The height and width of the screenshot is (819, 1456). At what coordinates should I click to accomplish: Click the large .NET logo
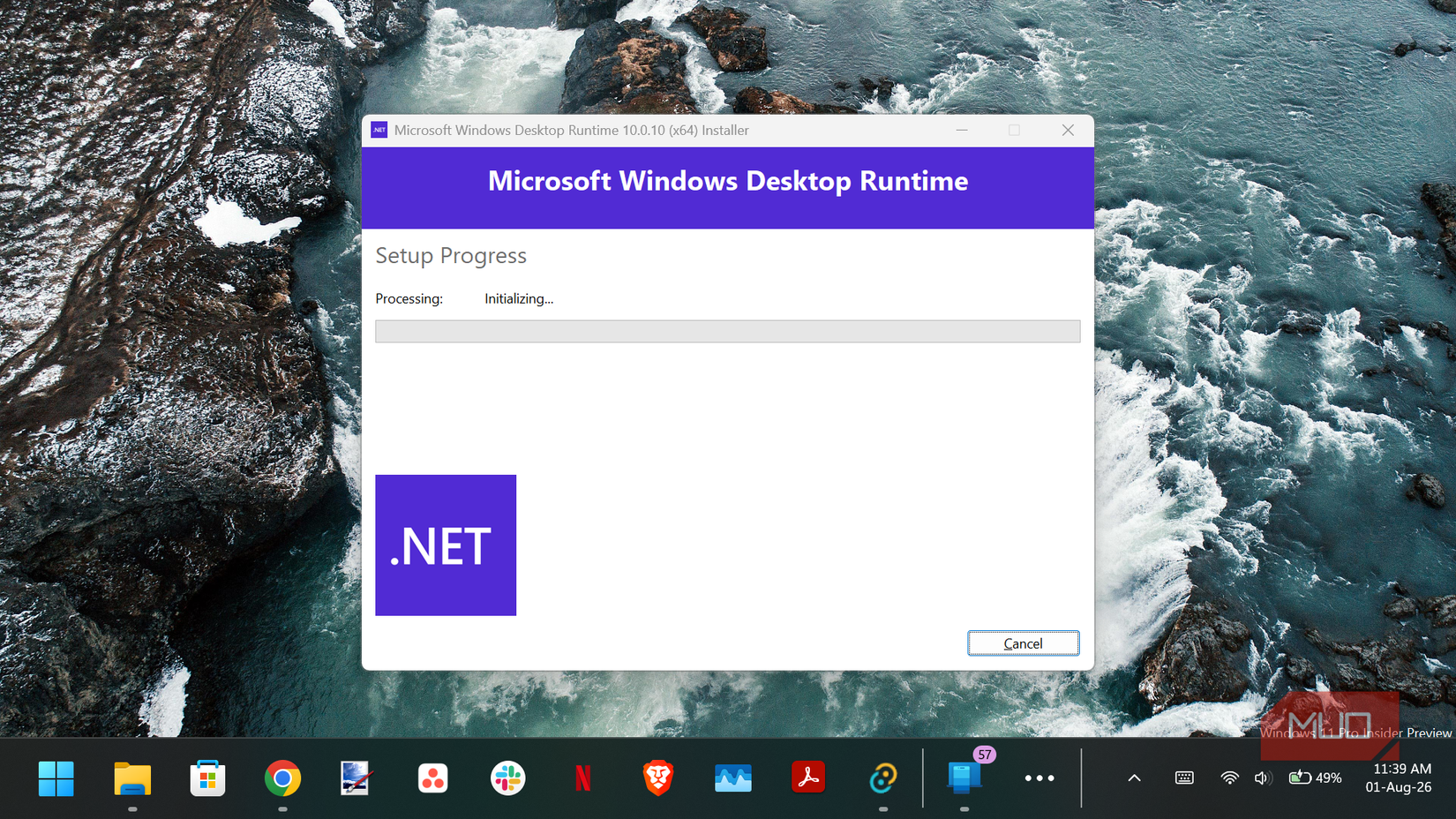click(446, 545)
